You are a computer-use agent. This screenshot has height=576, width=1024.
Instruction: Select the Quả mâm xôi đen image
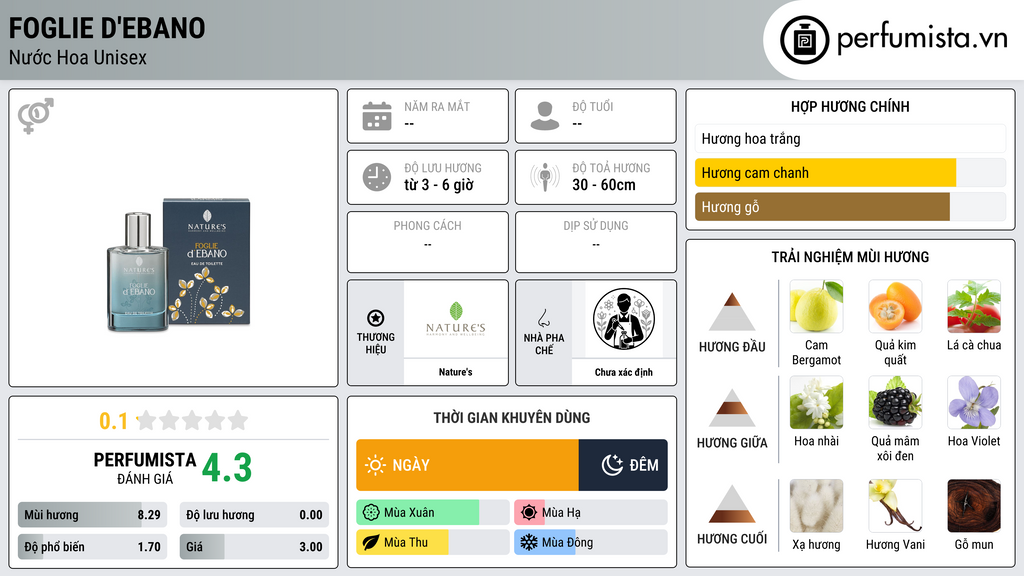coord(895,402)
